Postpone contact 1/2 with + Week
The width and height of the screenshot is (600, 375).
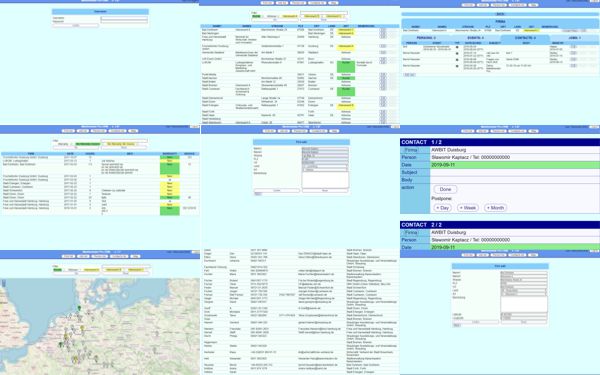click(468, 208)
